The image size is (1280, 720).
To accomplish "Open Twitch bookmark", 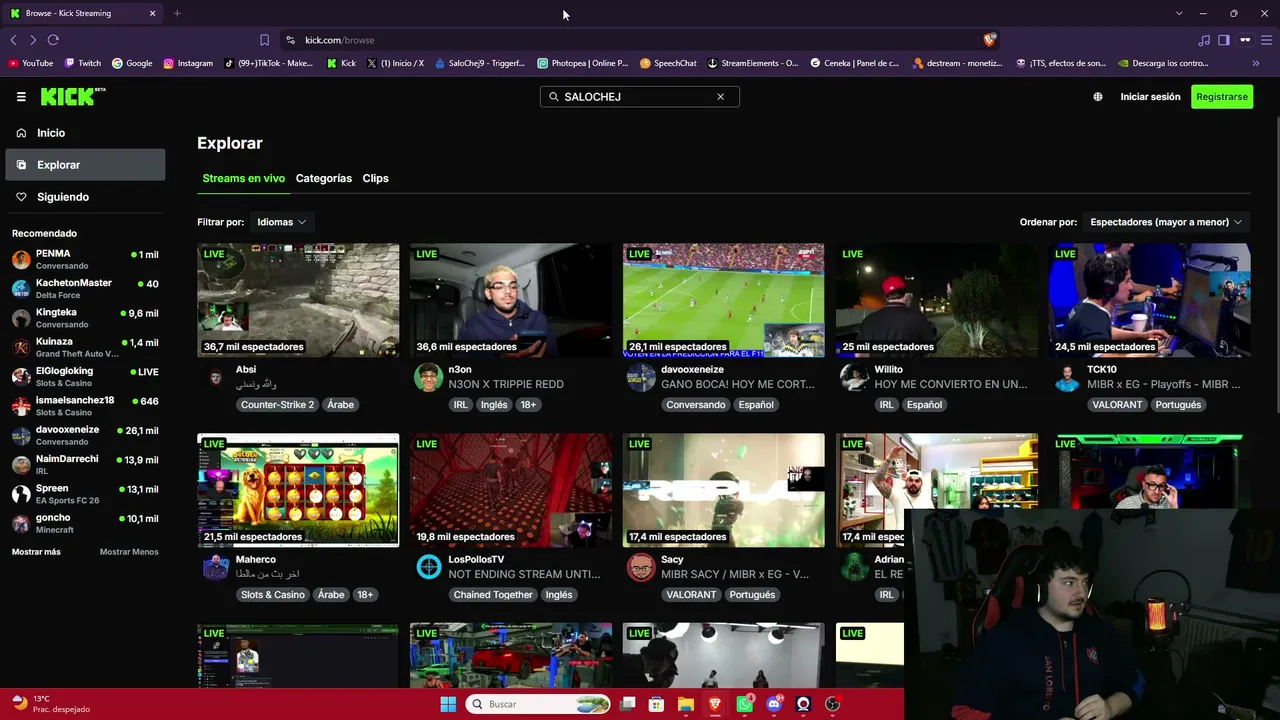I will (83, 63).
